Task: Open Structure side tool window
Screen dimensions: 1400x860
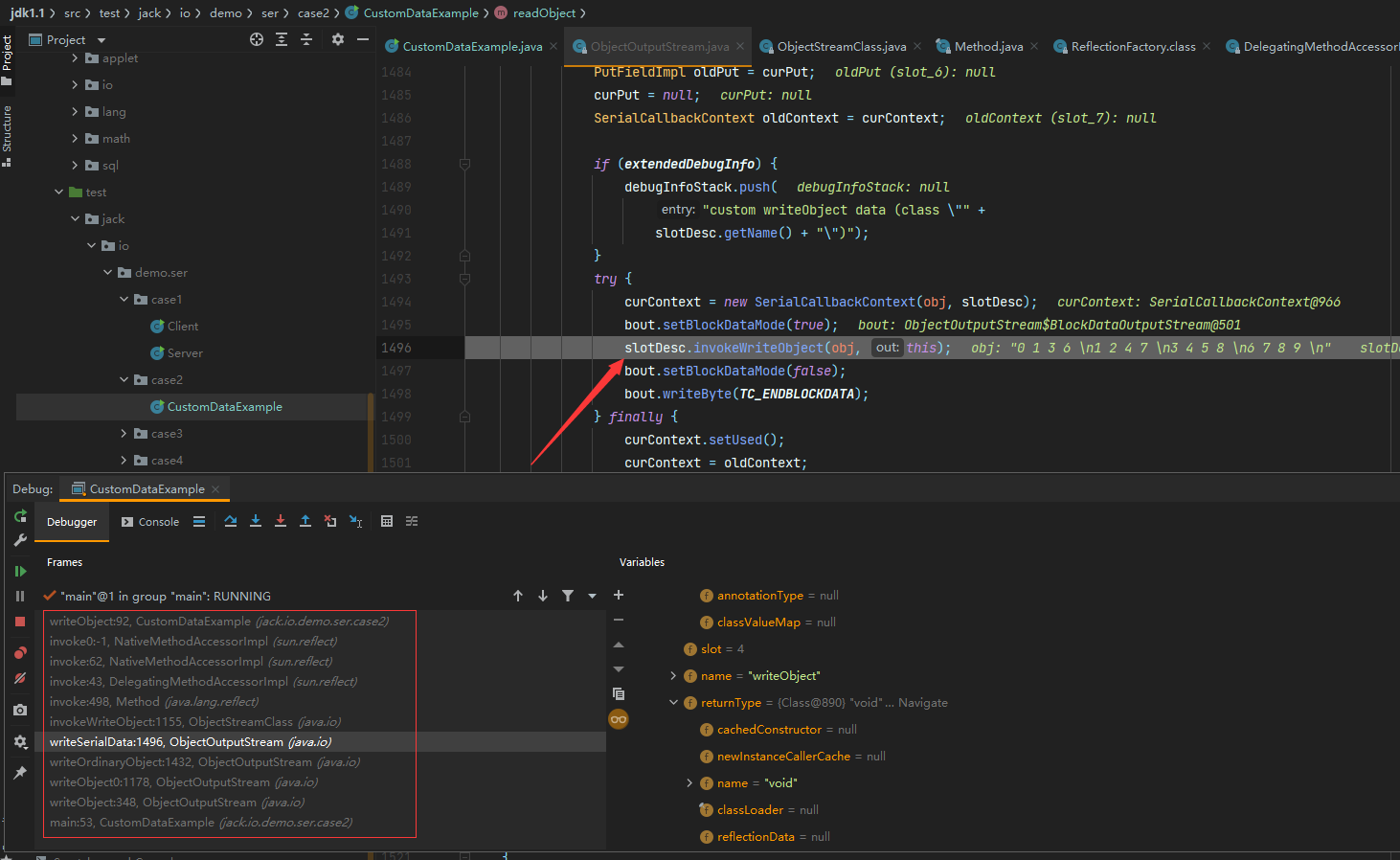Action: click(7, 135)
